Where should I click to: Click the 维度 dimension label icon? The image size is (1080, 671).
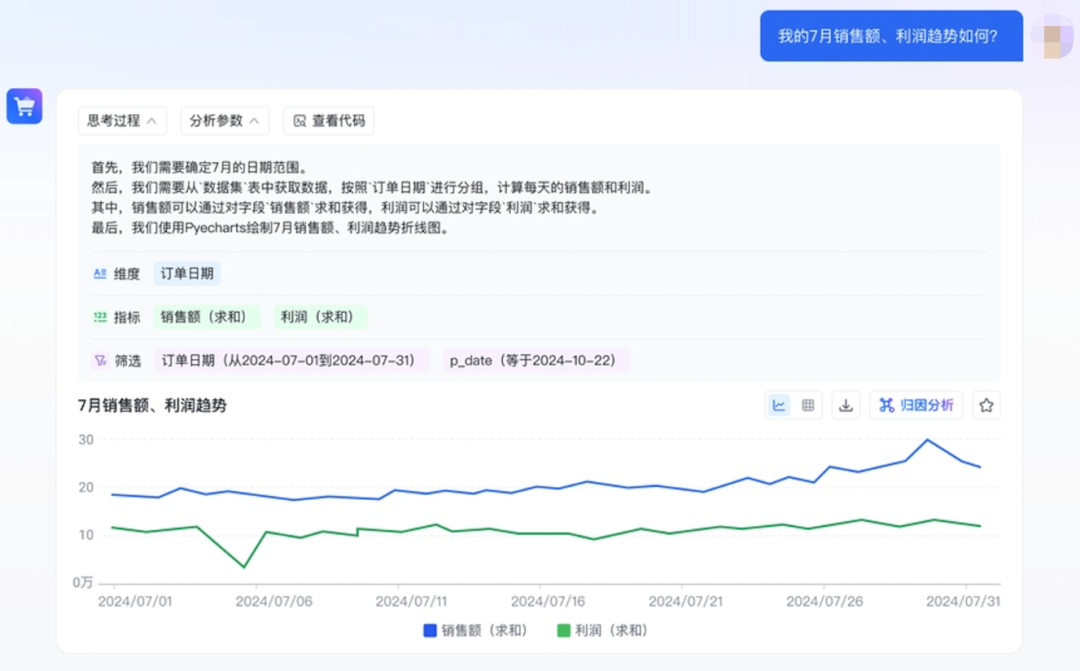(100, 273)
